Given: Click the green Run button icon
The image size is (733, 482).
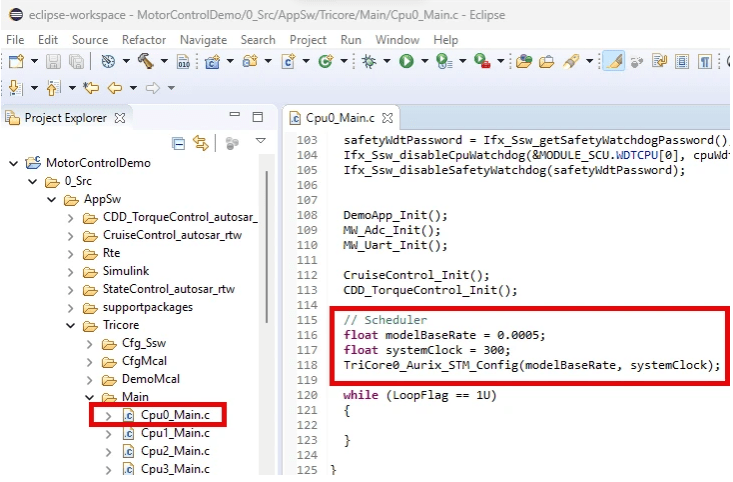Looking at the screenshot, I should pos(406,62).
